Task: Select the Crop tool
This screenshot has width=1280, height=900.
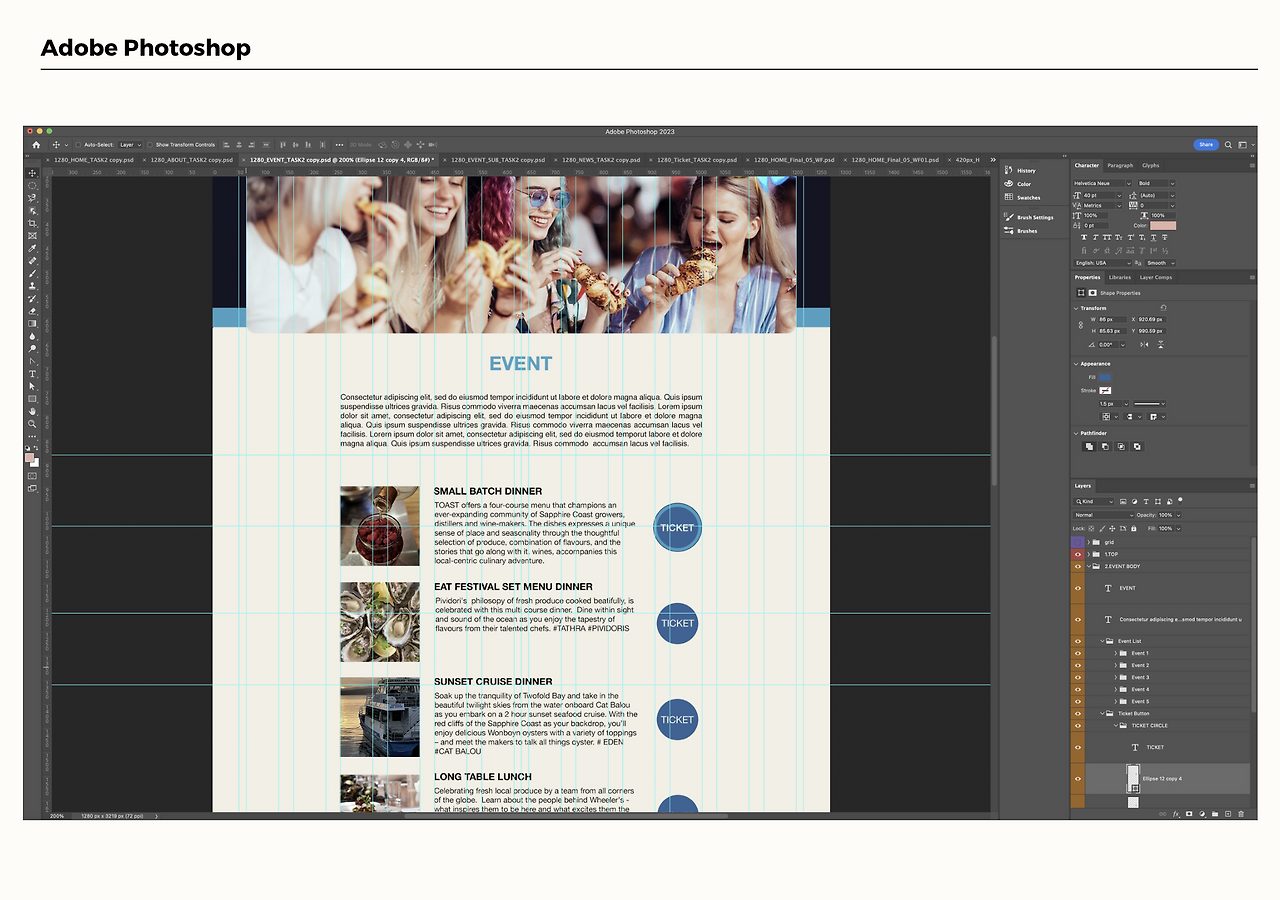Action: pos(32,223)
